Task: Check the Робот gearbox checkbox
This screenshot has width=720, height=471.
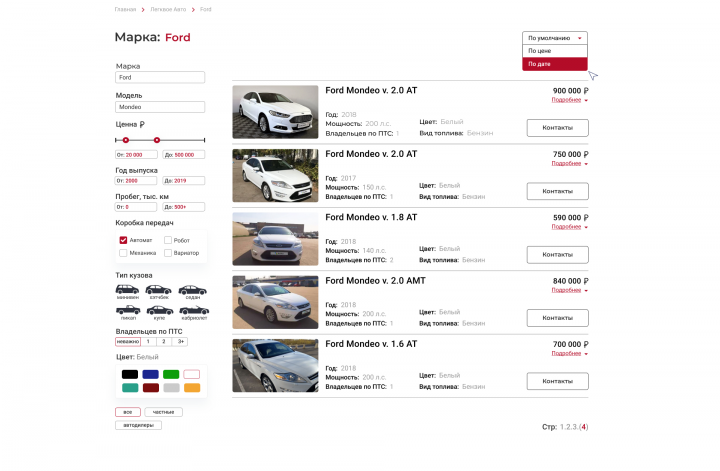Action: click(x=168, y=240)
